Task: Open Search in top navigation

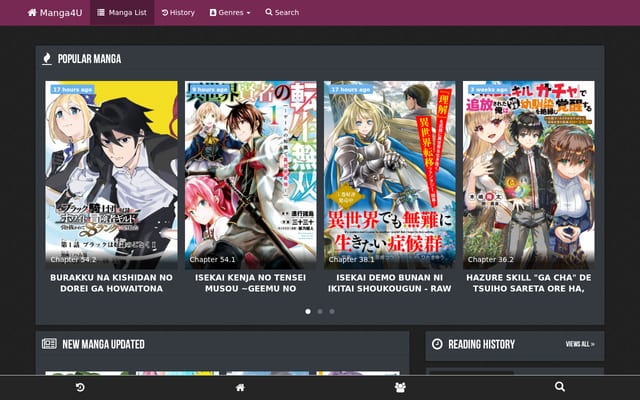Action: coord(282,13)
